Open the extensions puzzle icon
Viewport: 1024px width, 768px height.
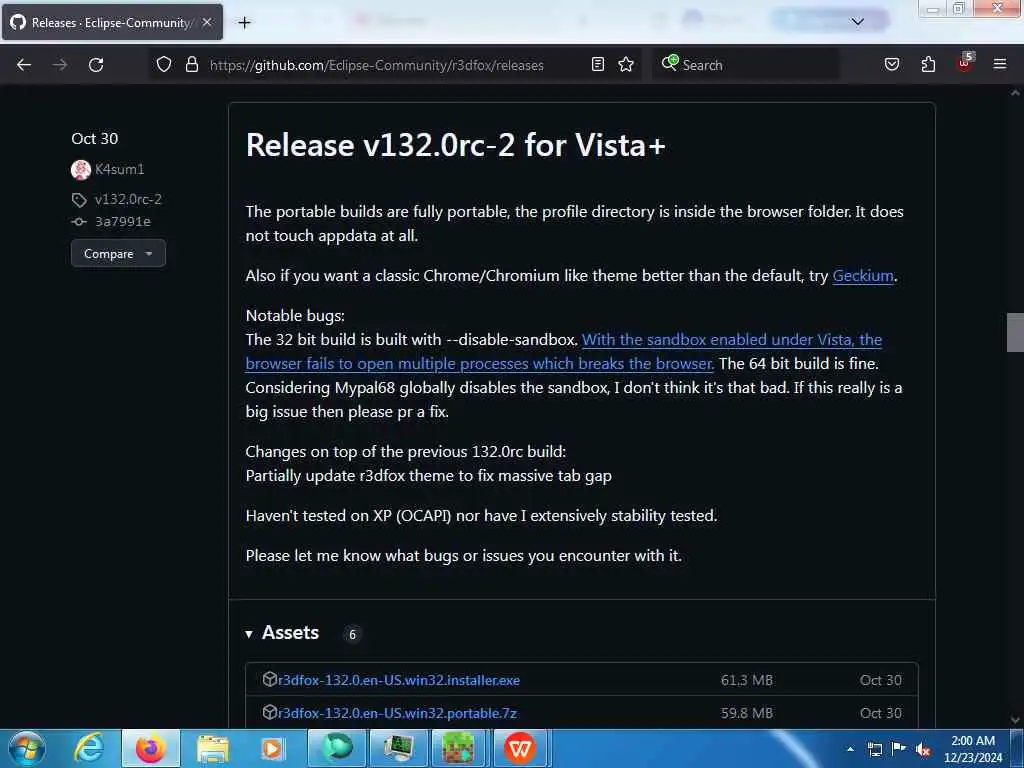(928, 64)
